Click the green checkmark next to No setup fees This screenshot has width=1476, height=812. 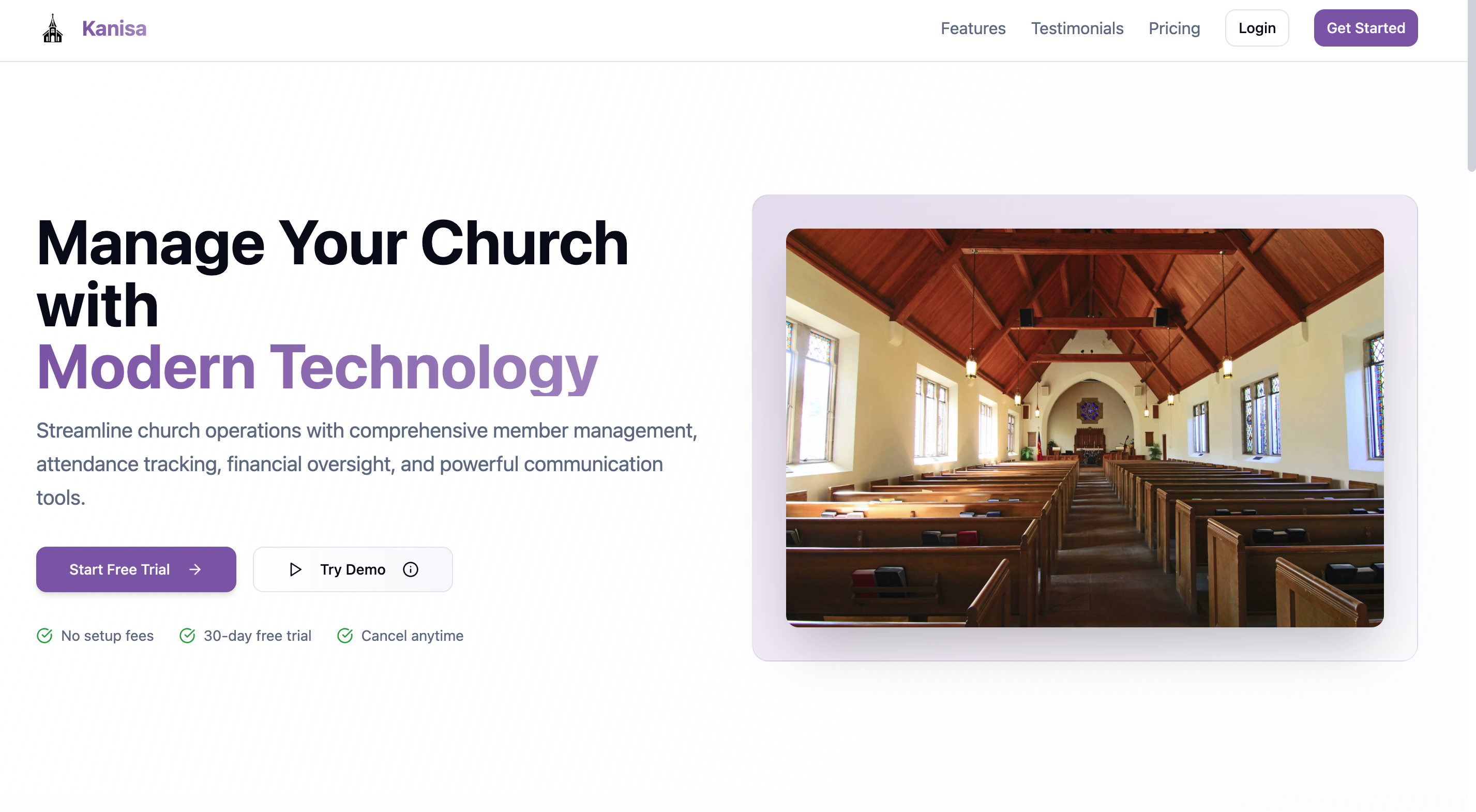pos(44,636)
